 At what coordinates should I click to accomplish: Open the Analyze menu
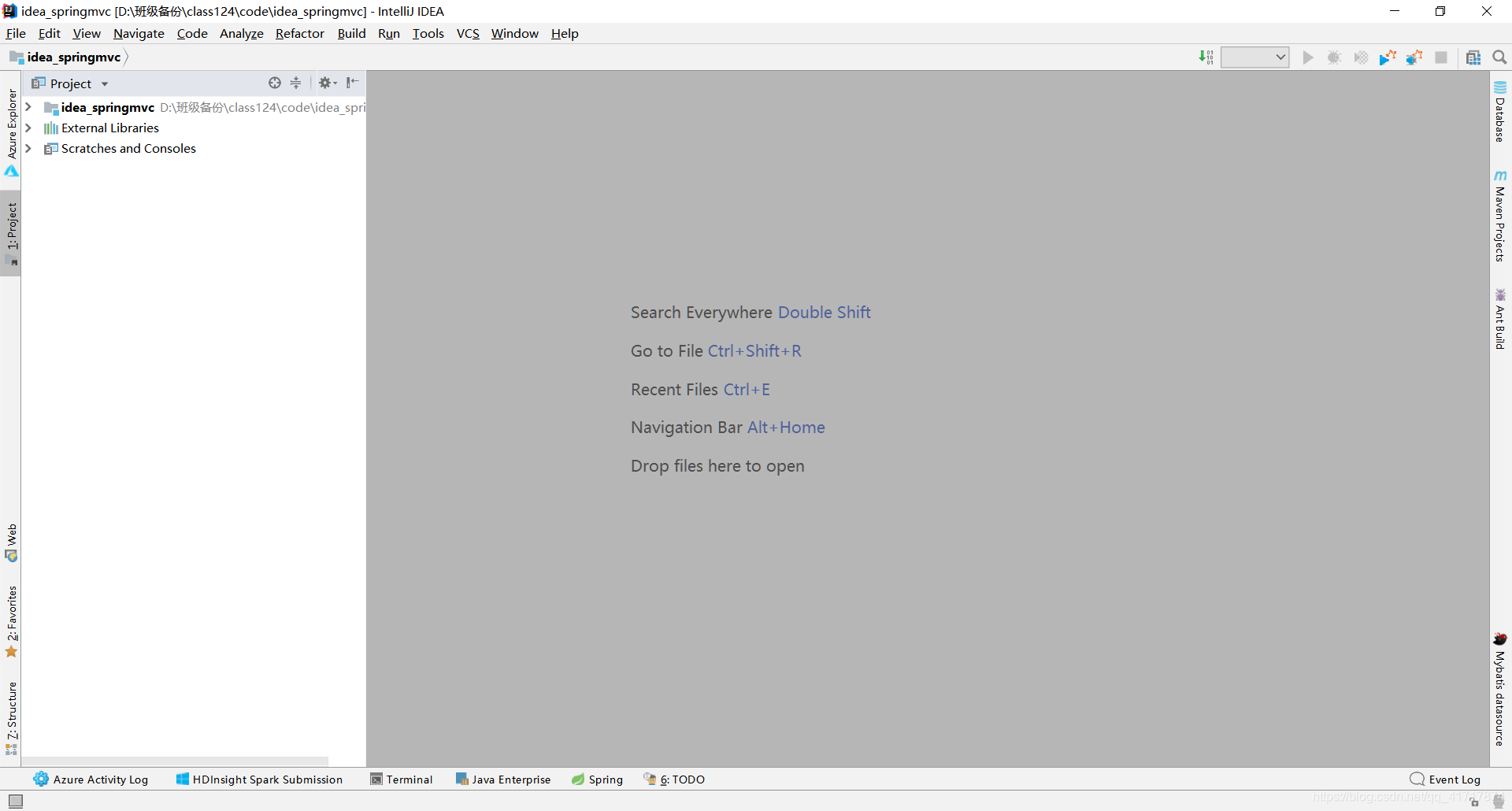point(242,33)
